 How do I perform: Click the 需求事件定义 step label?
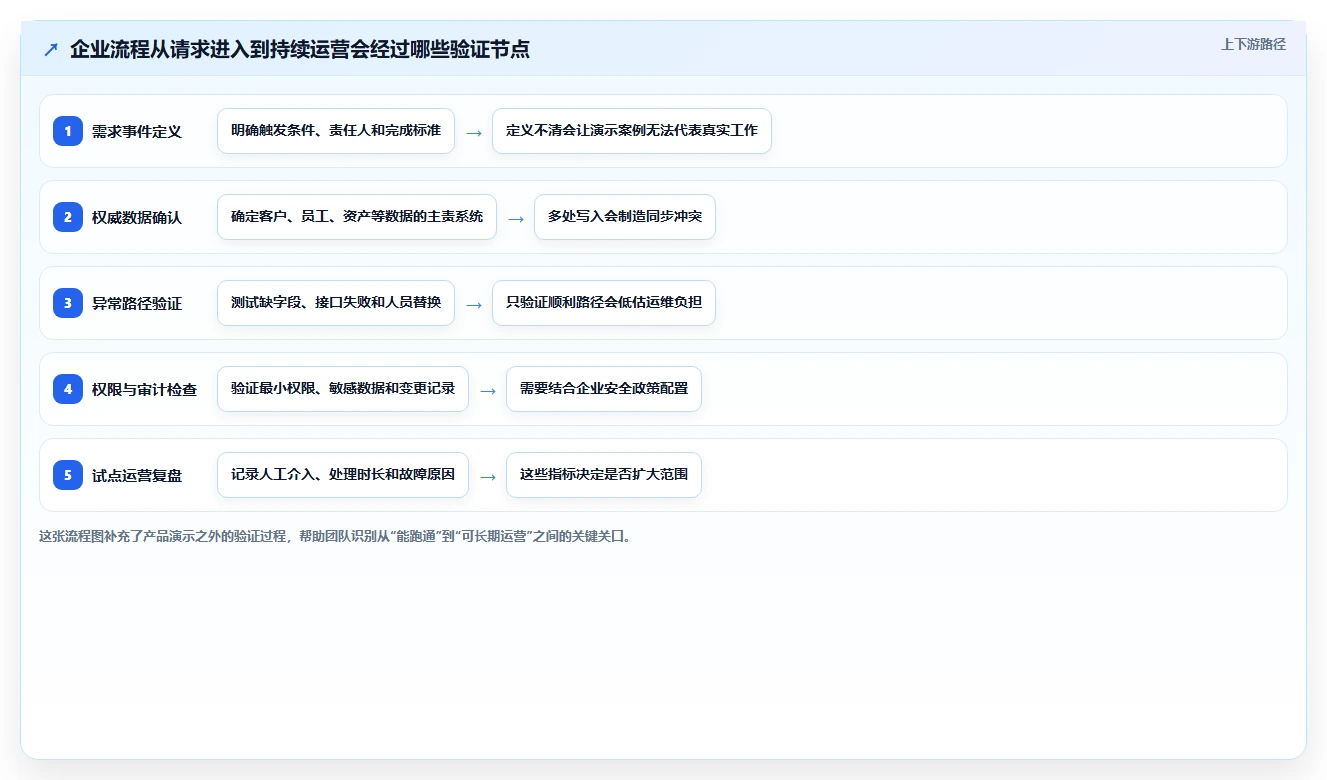137,131
